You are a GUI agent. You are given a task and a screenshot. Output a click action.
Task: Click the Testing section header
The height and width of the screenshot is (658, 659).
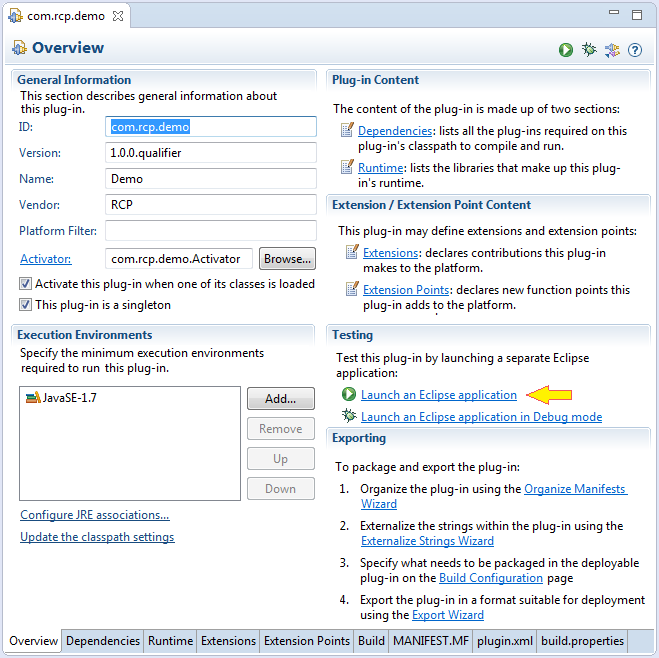[352, 335]
